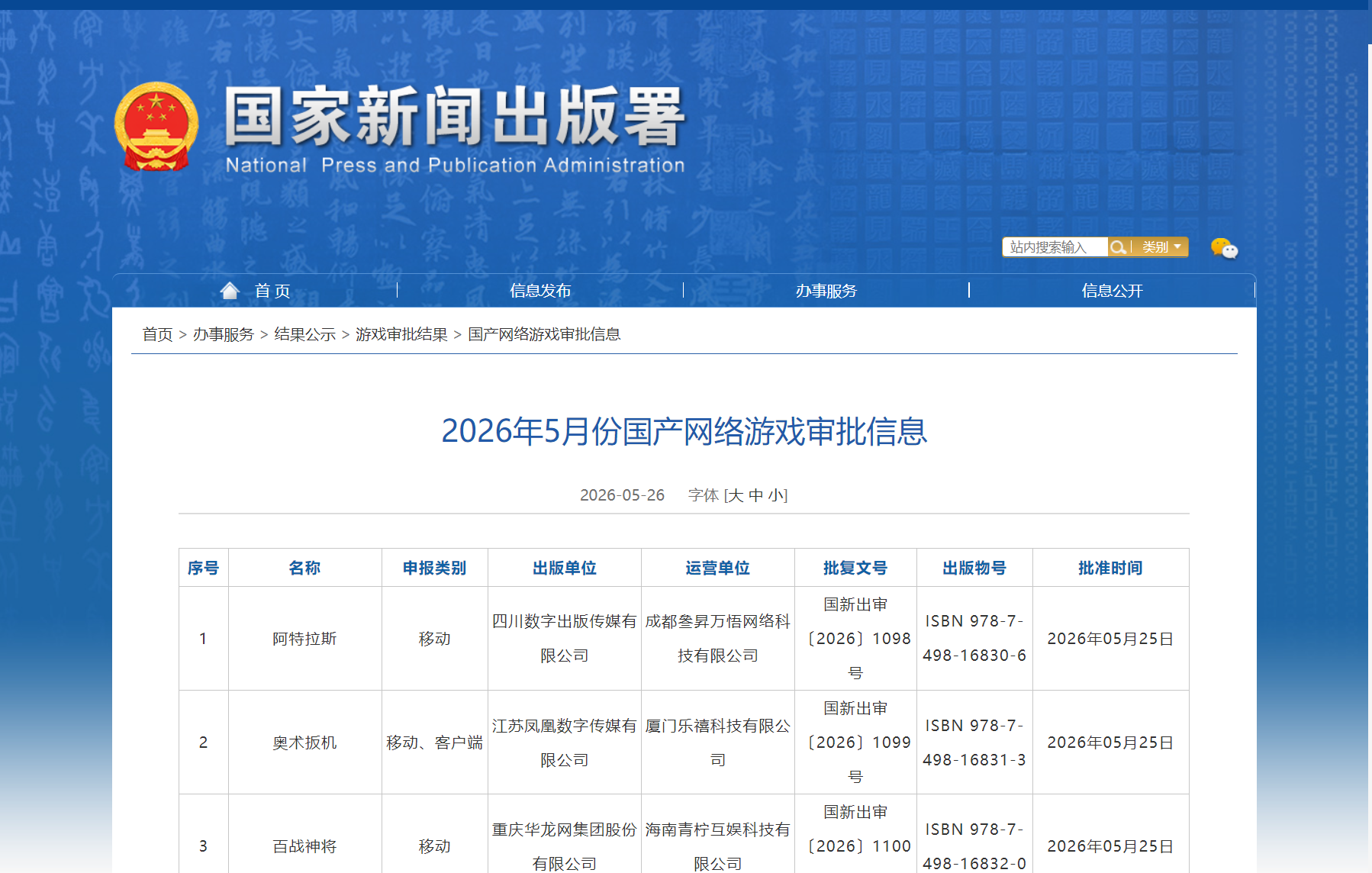
Task: Open the 办事服务 menu
Action: point(826,291)
